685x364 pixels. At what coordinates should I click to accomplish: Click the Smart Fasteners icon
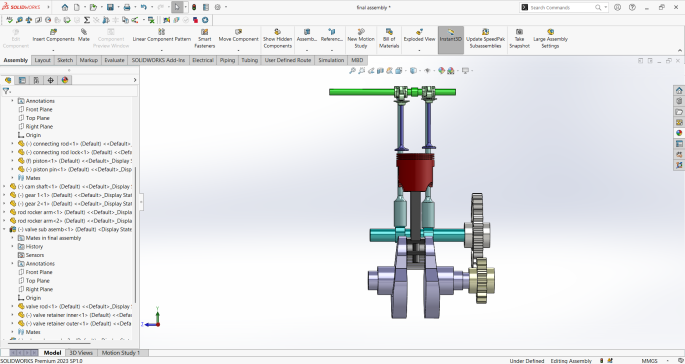pyautogui.click(x=204, y=32)
